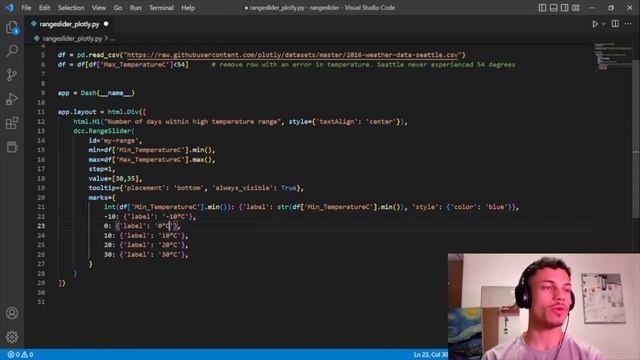Screen dimensions: 640x360
Task: Toggle the bottom panel layout icon
Action: tap(553, 8)
